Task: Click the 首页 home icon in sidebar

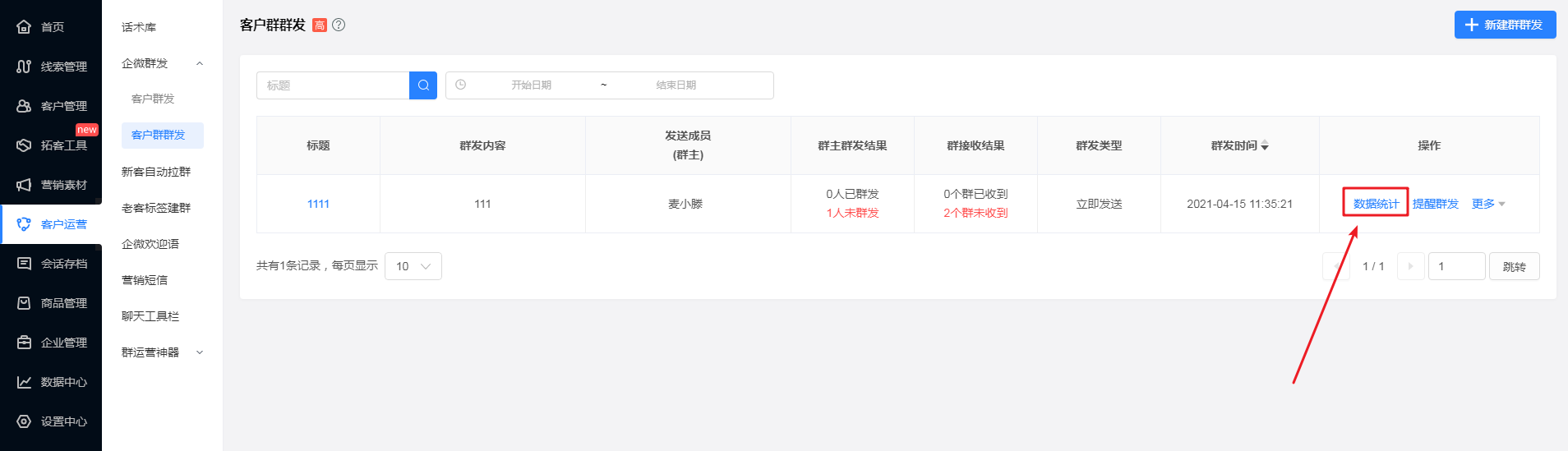Action: pos(24,27)
